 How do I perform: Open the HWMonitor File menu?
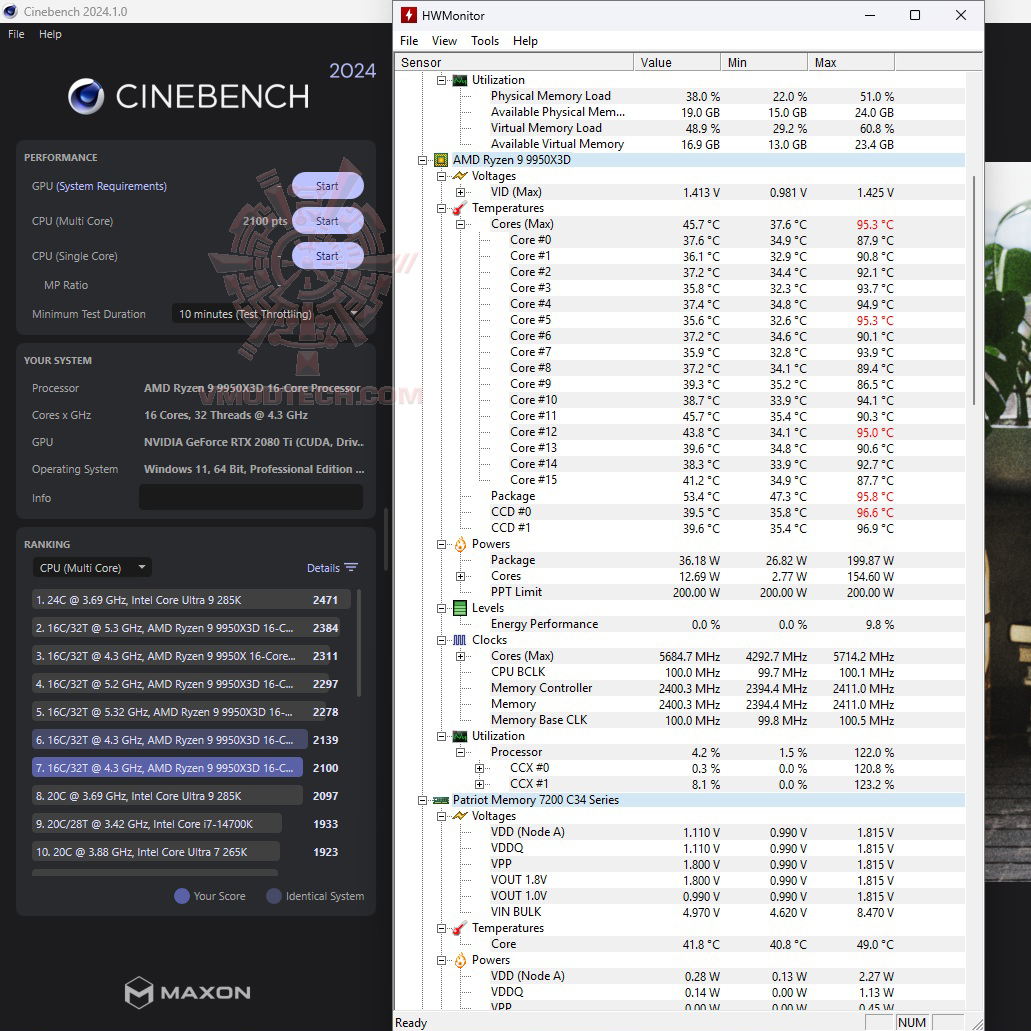coord(409,41)
